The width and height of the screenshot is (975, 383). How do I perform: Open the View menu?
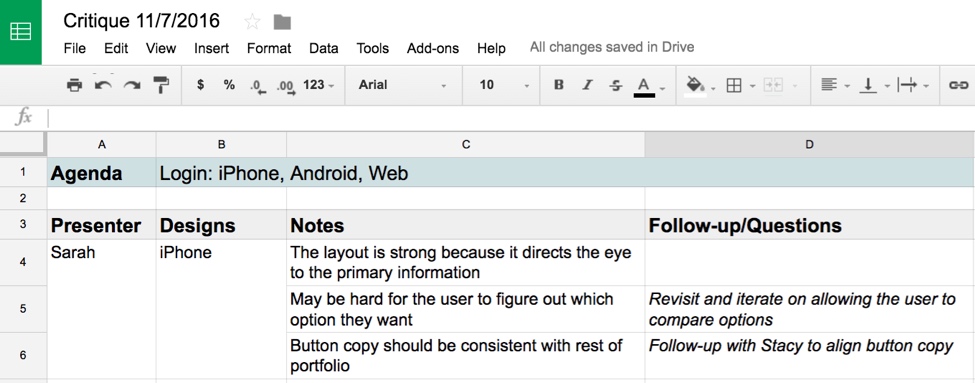click(161, 48)
